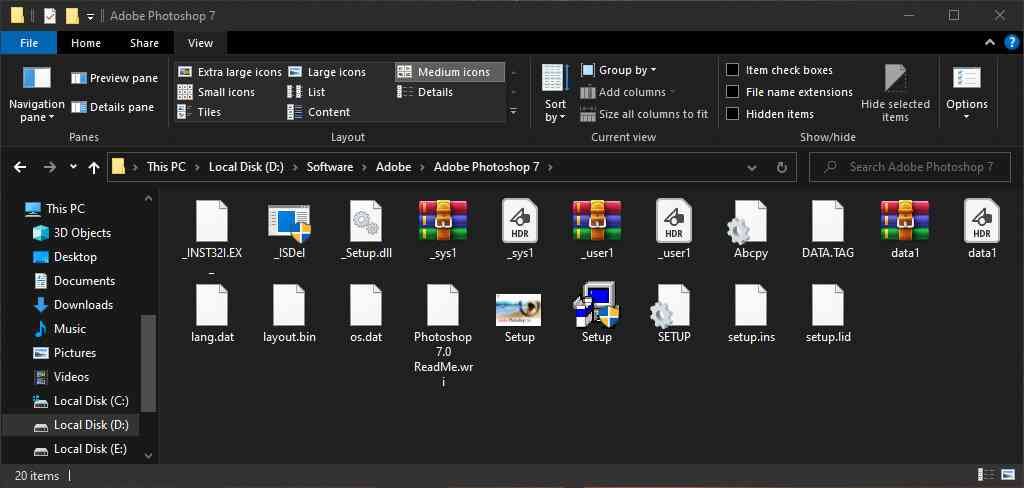Open the File menu tab
The image size is (1024, 488).
29,43
